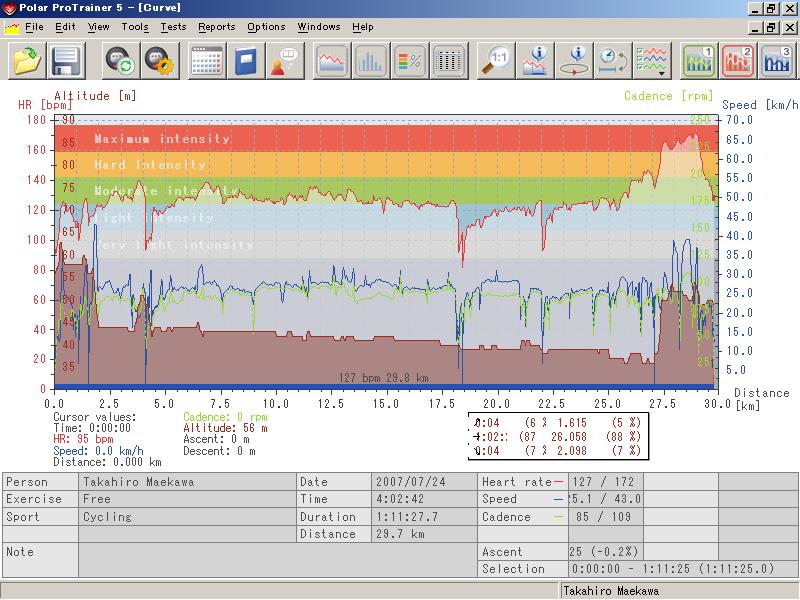Switch to the bar histogram view icon
Screen dimensions: 800x600
[371, 61]
